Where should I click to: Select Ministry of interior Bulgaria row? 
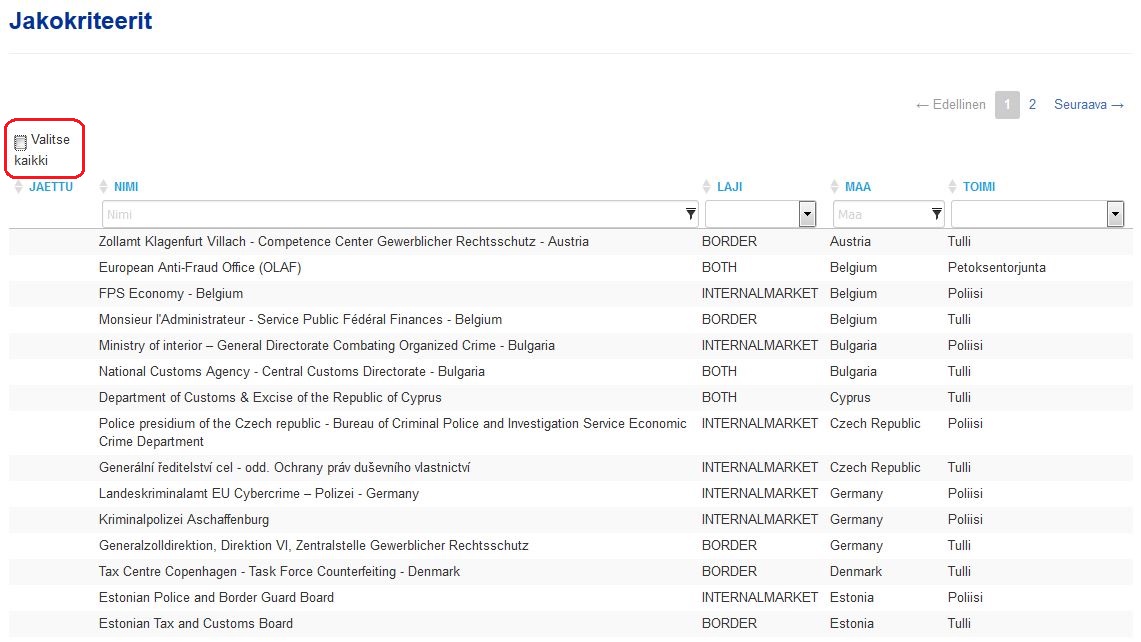click(x=570, y=346)
